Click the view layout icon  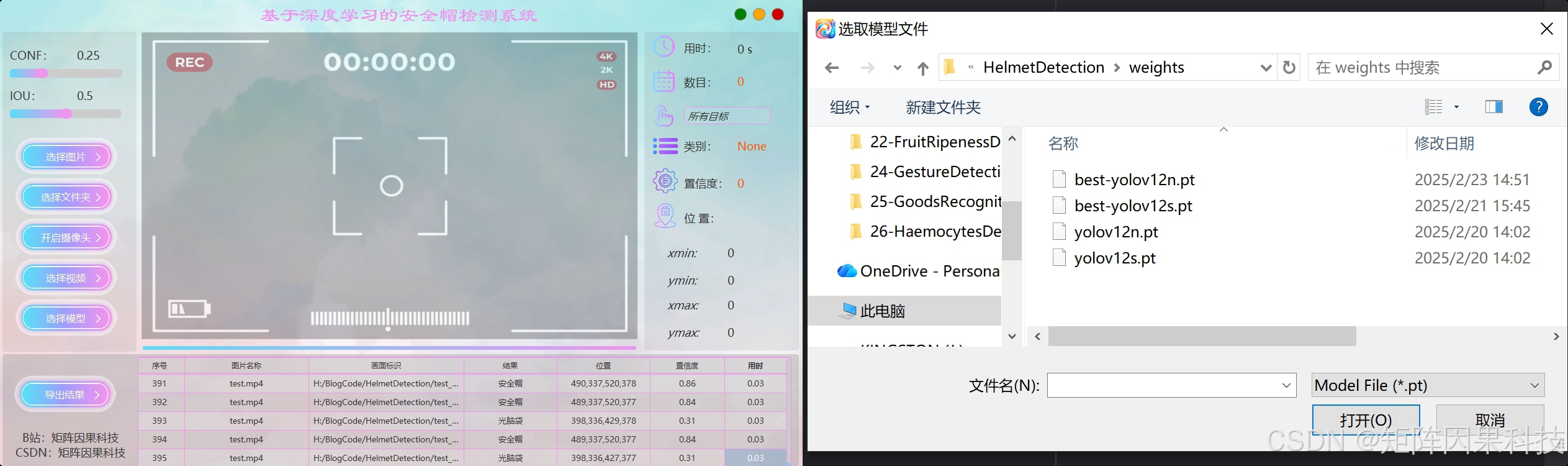pyautogui.click(x=1433, y=107)
